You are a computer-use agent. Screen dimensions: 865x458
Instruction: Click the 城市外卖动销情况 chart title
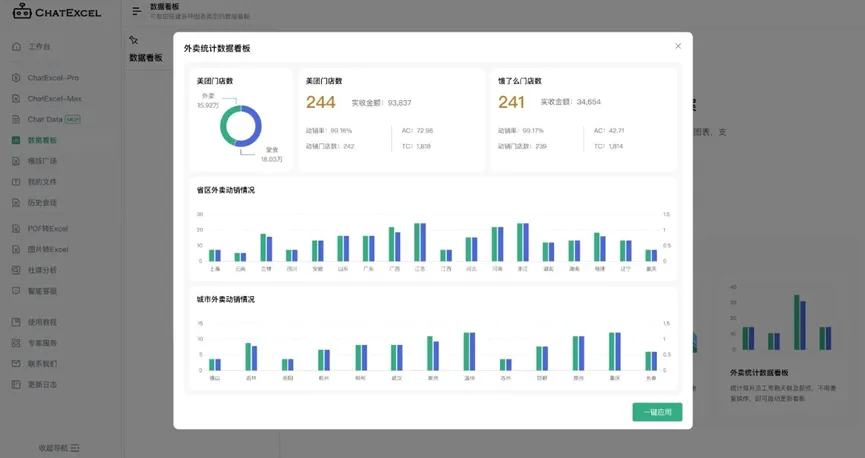point(226,300)
